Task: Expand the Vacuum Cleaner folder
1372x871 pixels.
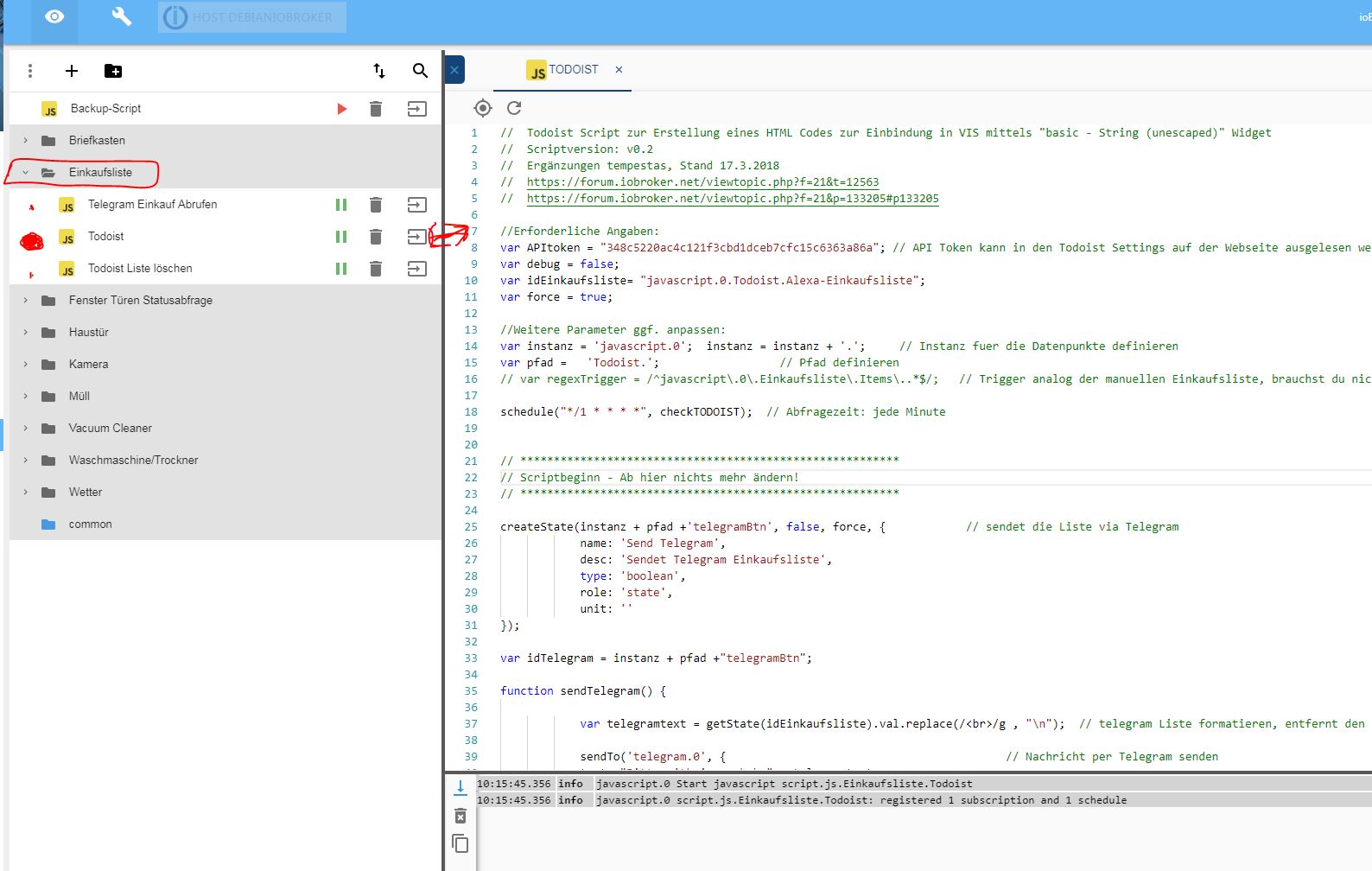Action: [x=25, y=428]
